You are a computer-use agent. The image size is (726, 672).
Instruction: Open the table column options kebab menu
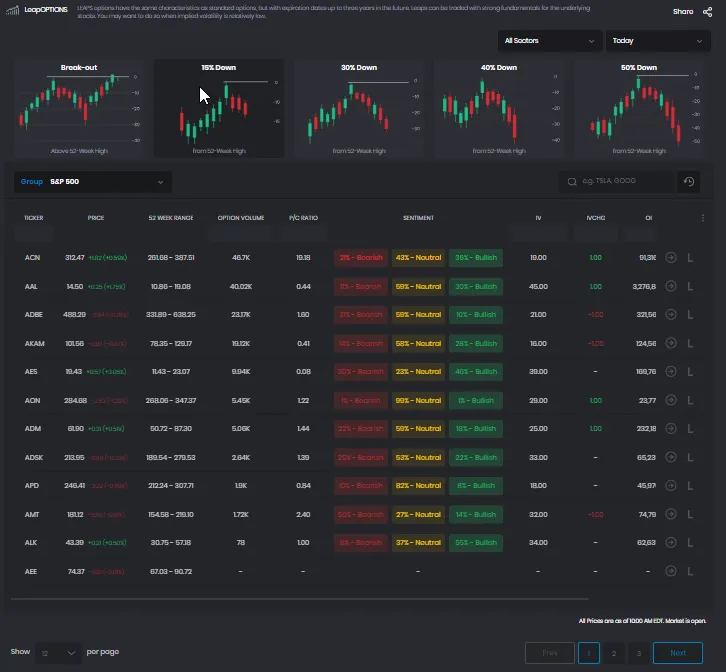point(703,218)
